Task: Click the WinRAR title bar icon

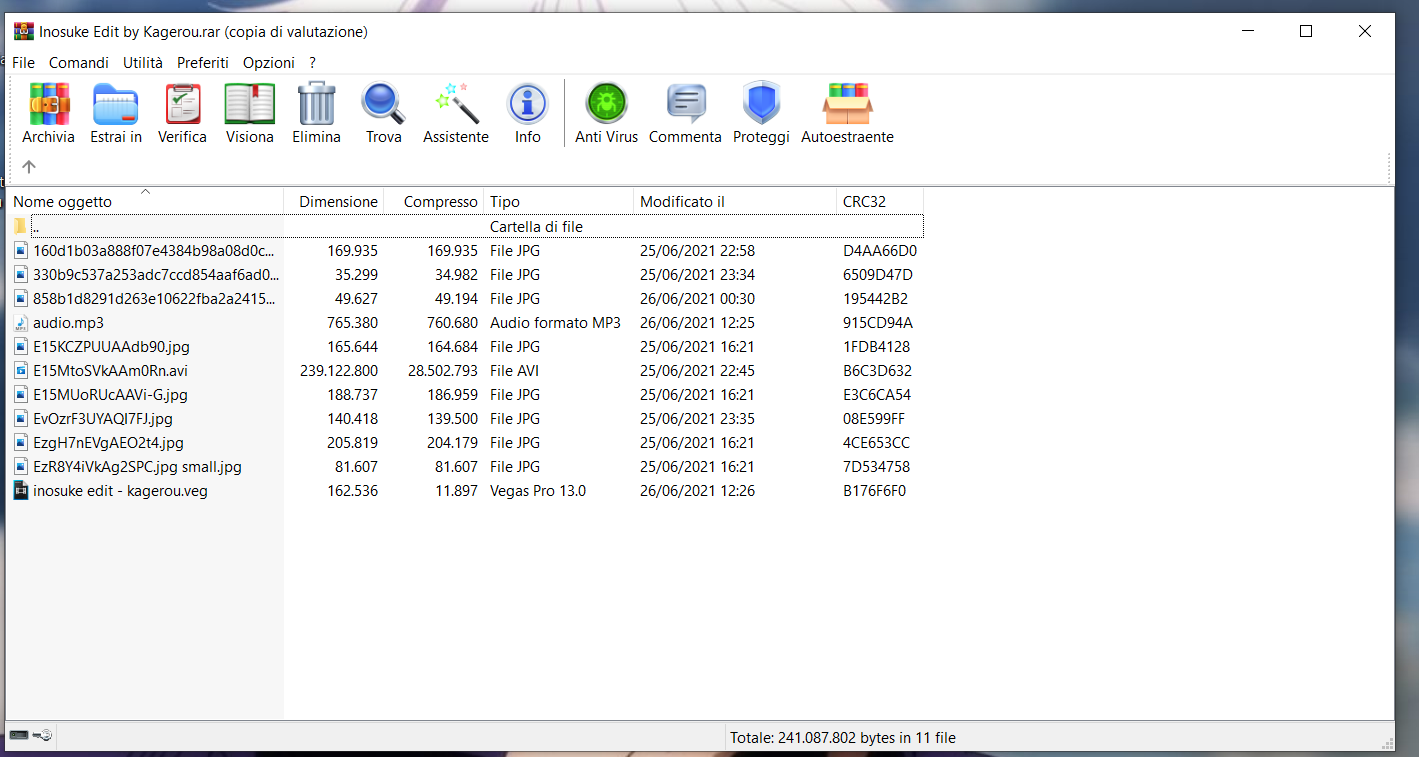Action: [24, 31]
